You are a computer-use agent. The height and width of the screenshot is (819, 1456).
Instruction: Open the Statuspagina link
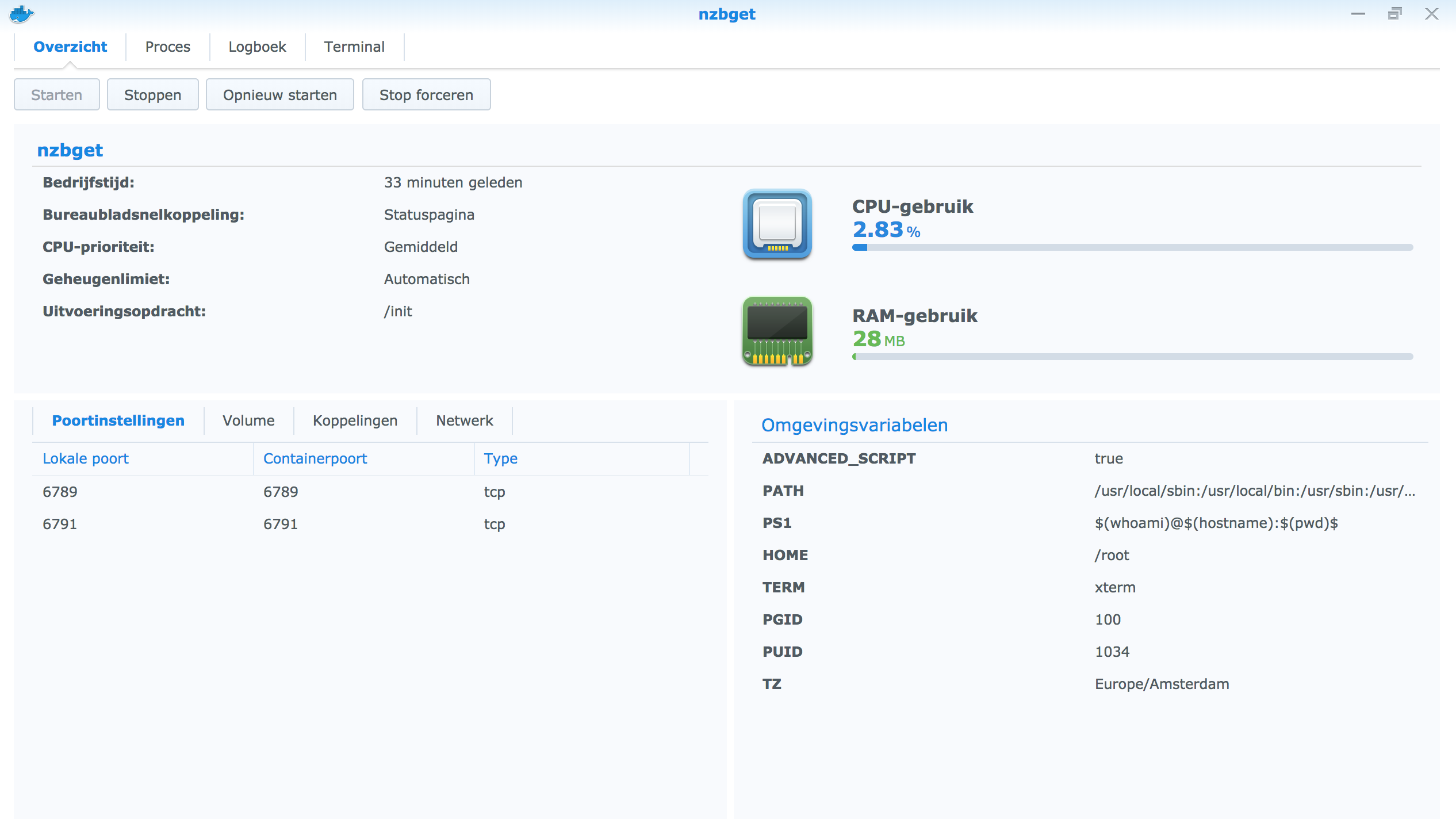(x=428, y=214)
